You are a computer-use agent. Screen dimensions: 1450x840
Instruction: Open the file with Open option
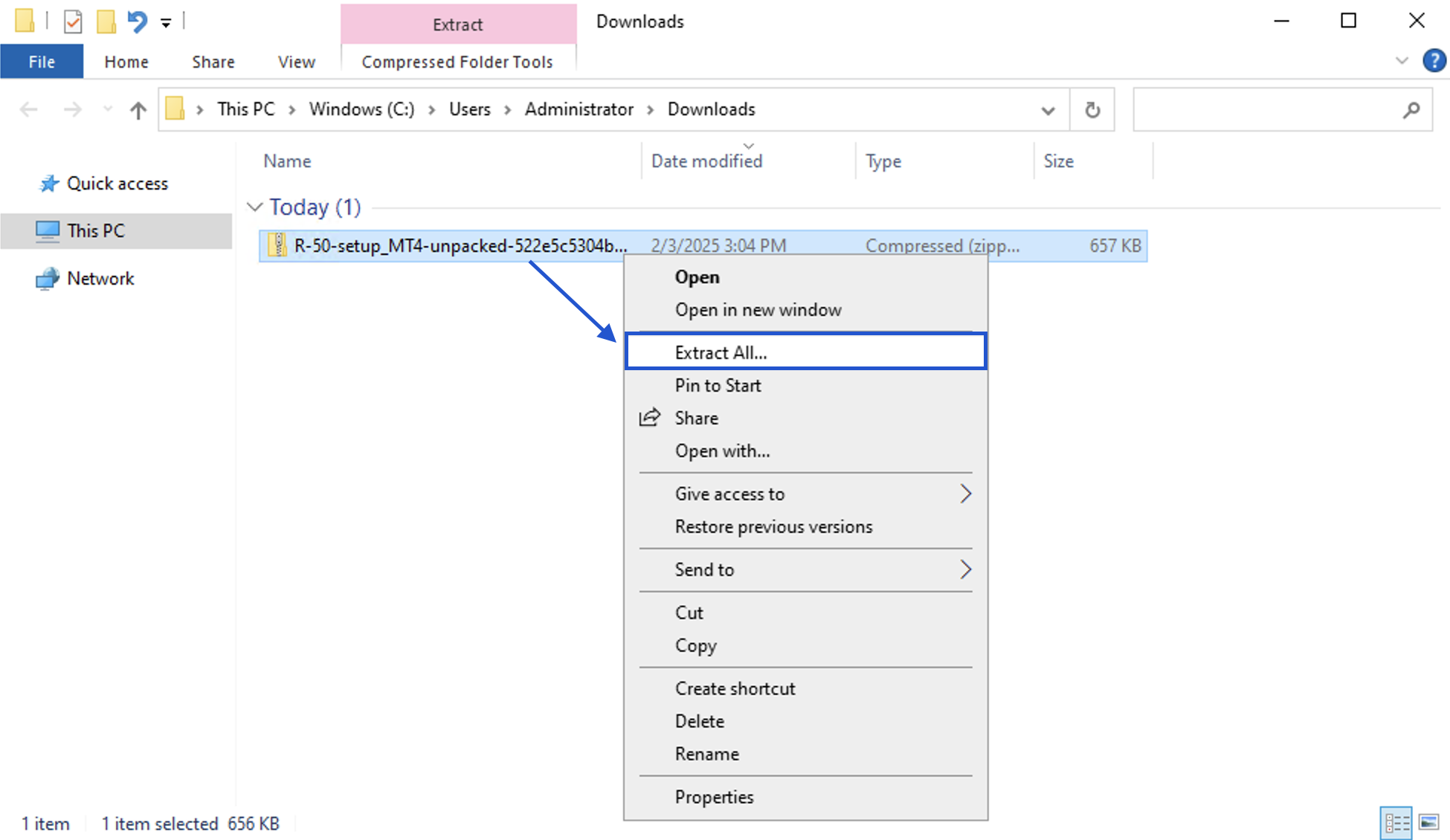click(697, 276)
